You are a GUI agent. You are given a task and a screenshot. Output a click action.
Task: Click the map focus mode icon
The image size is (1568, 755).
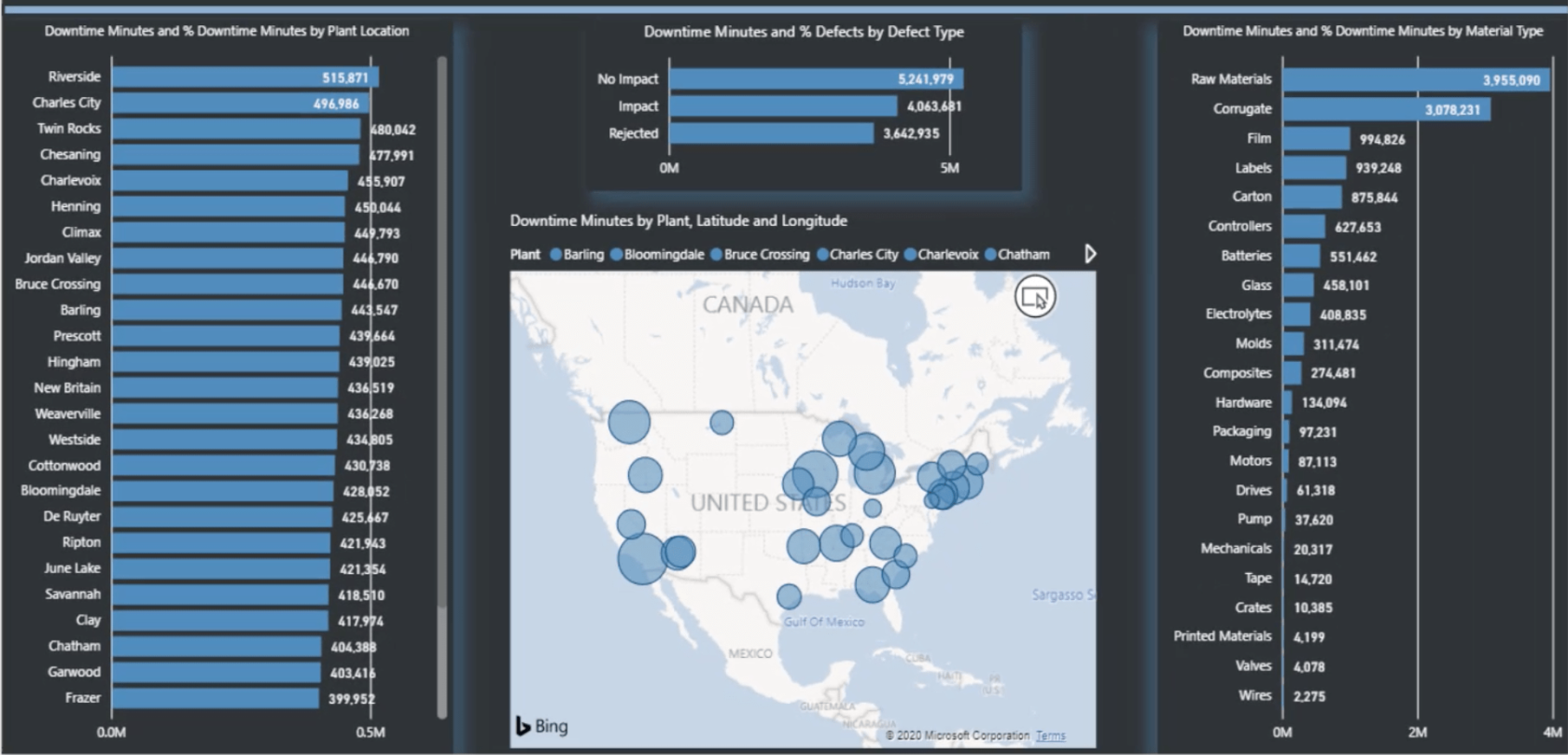pyautogui.click(x=1035, y=298)
